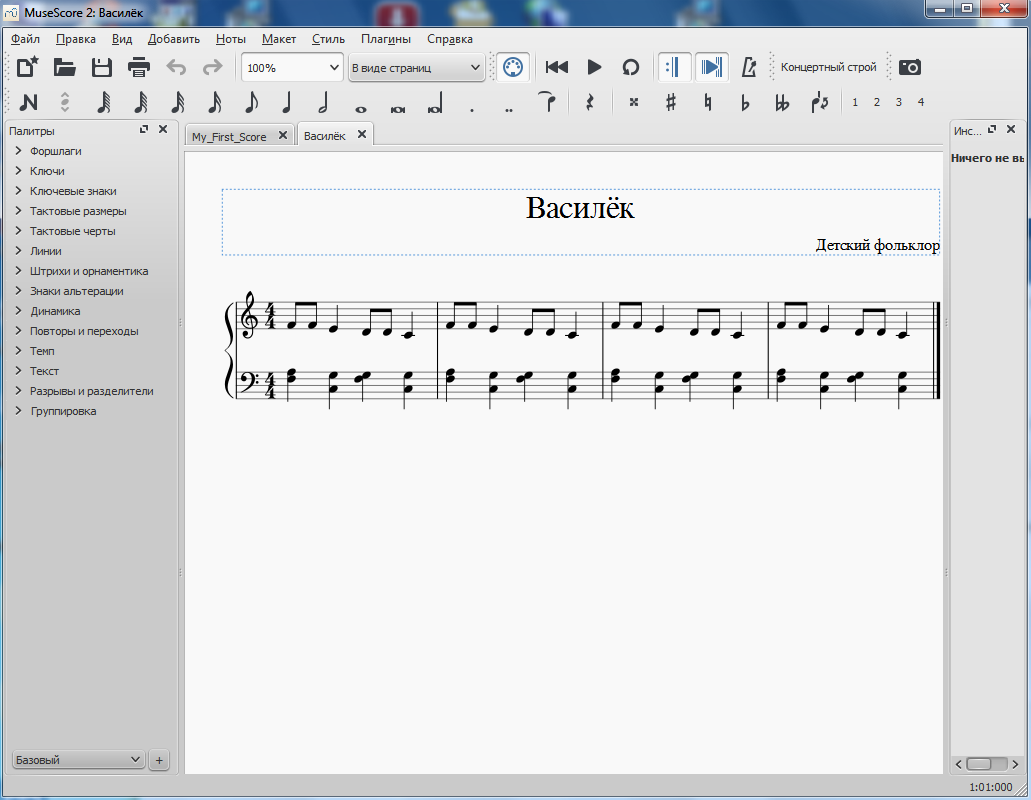Image resolution: width=1031 pixels, height=800 pixels.
Task: Open the Плагины menu
Action: coord(386,39)
